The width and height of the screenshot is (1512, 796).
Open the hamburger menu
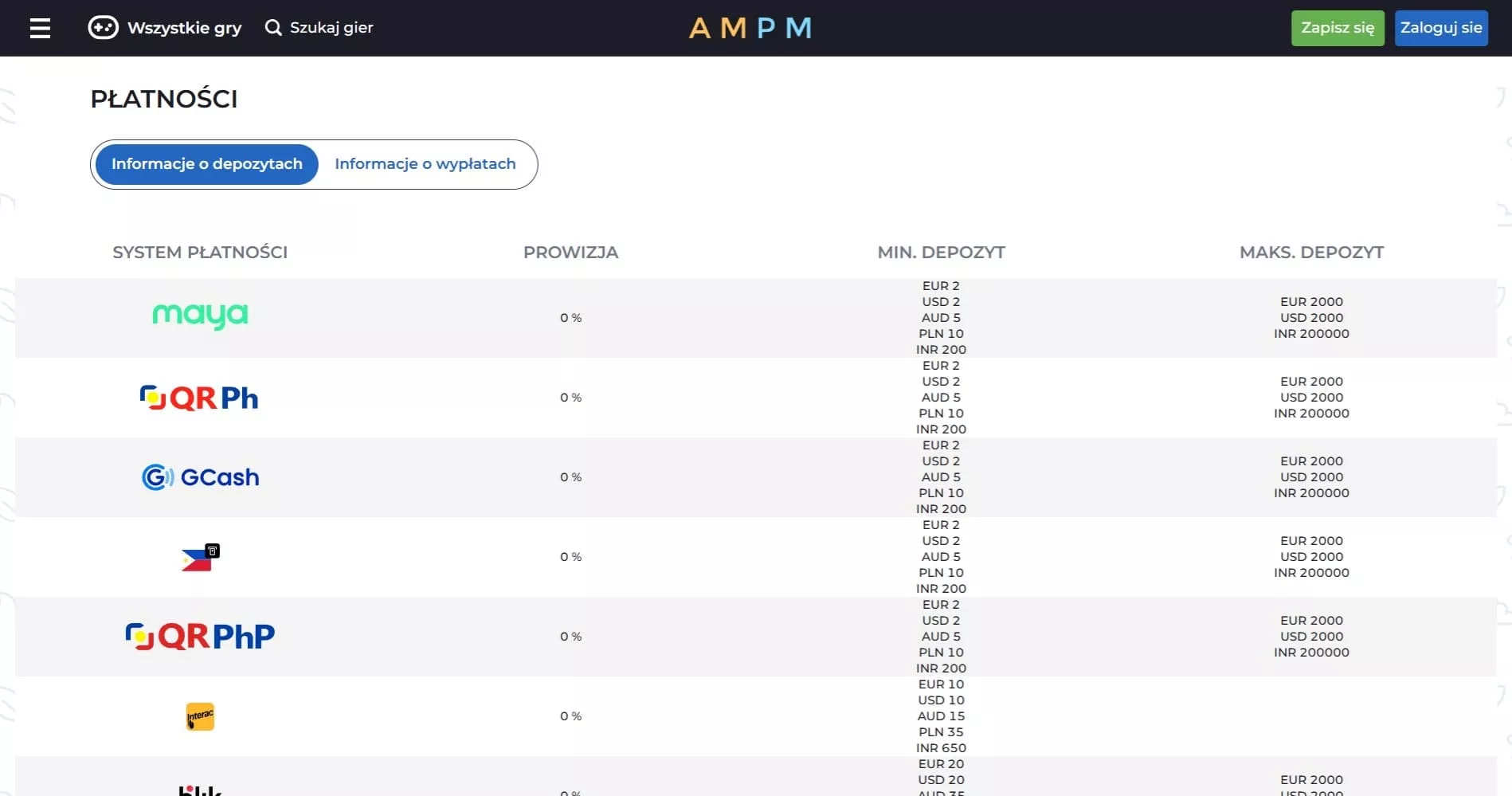tap(40, 29)
